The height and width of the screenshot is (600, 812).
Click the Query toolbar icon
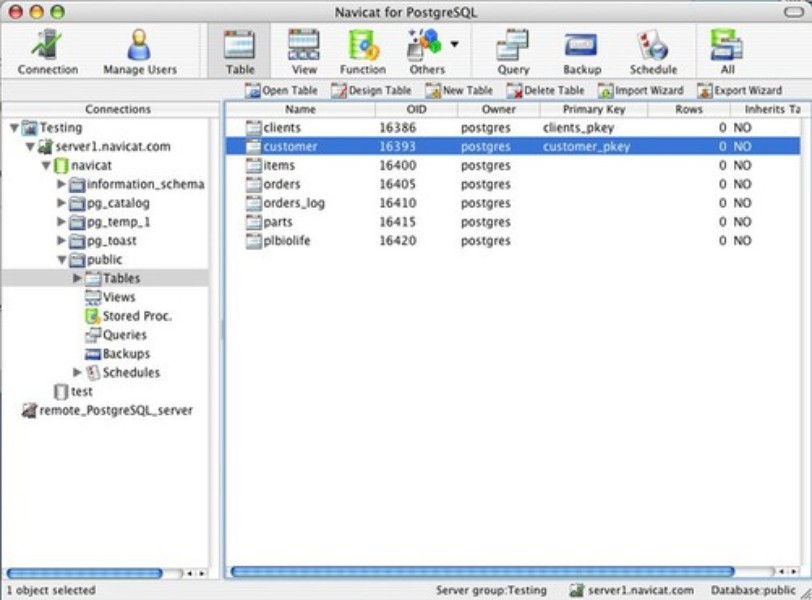[x=513, y=51]
